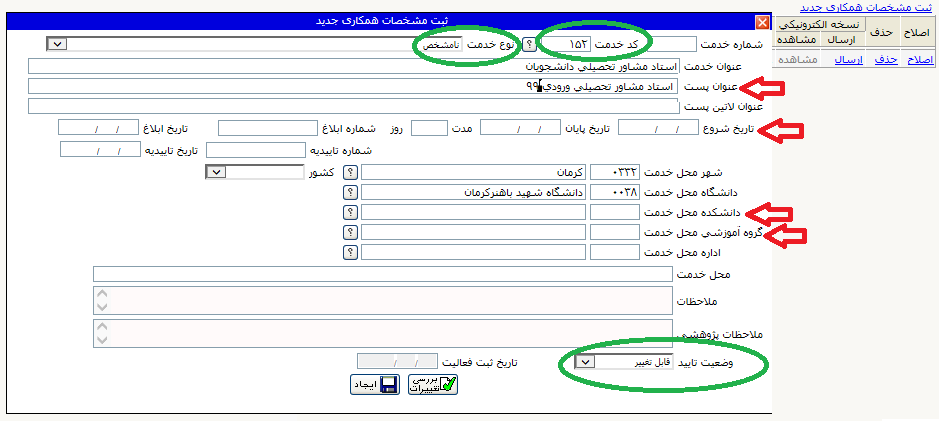
Task: Click the ایجاد save button
Action: coord(374,385)
